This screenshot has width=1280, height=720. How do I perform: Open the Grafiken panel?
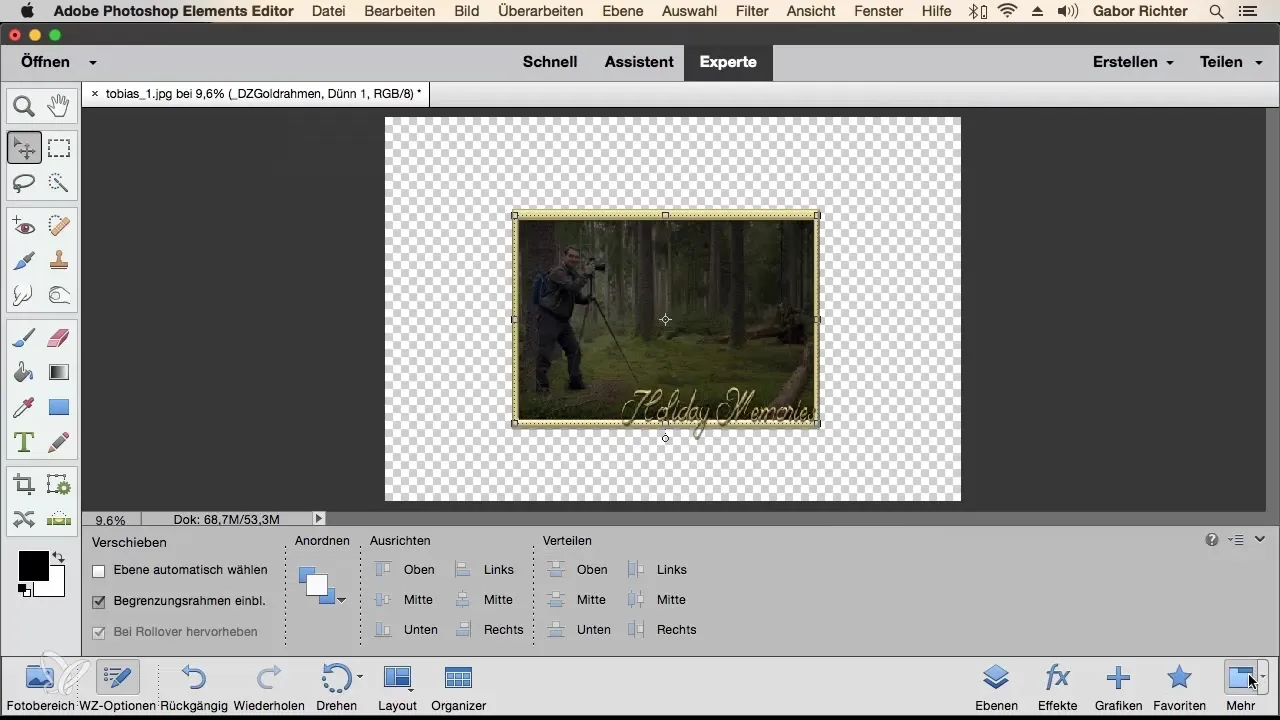(1118, 686)
